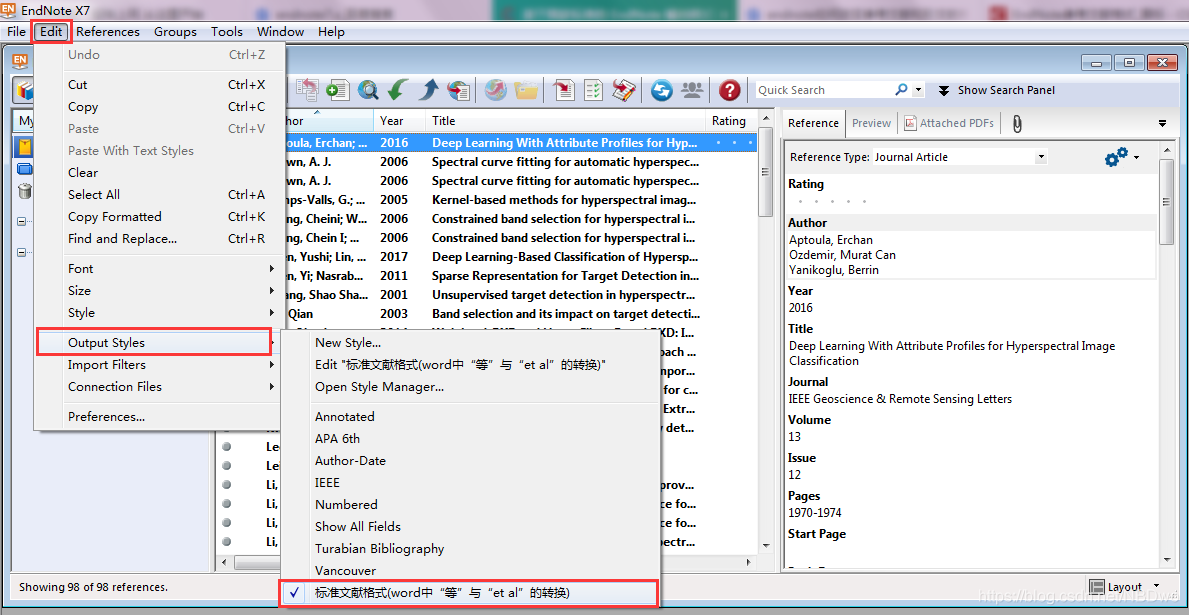Open Tools menu
Viewport: 1189px width, 615px height.
227,31
